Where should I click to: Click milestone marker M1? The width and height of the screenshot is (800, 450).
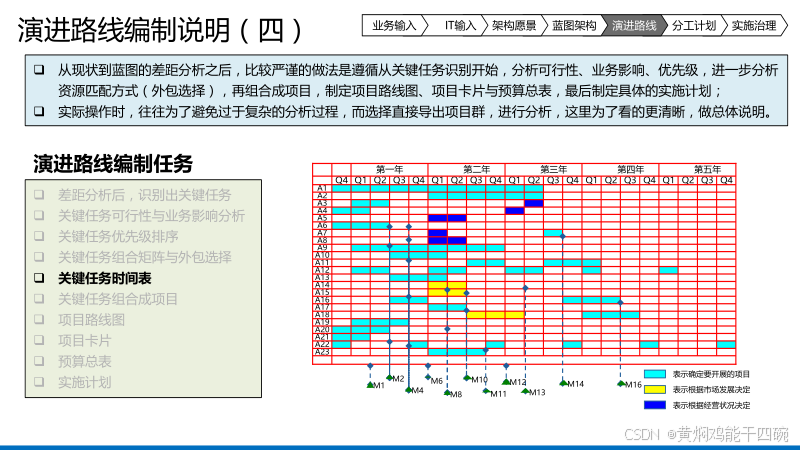370,385
